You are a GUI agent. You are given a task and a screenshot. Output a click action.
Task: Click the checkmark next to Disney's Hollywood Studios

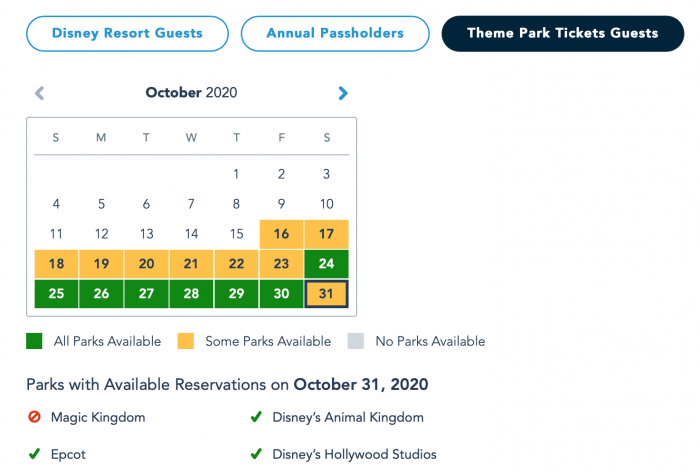(x=256, y=454)
